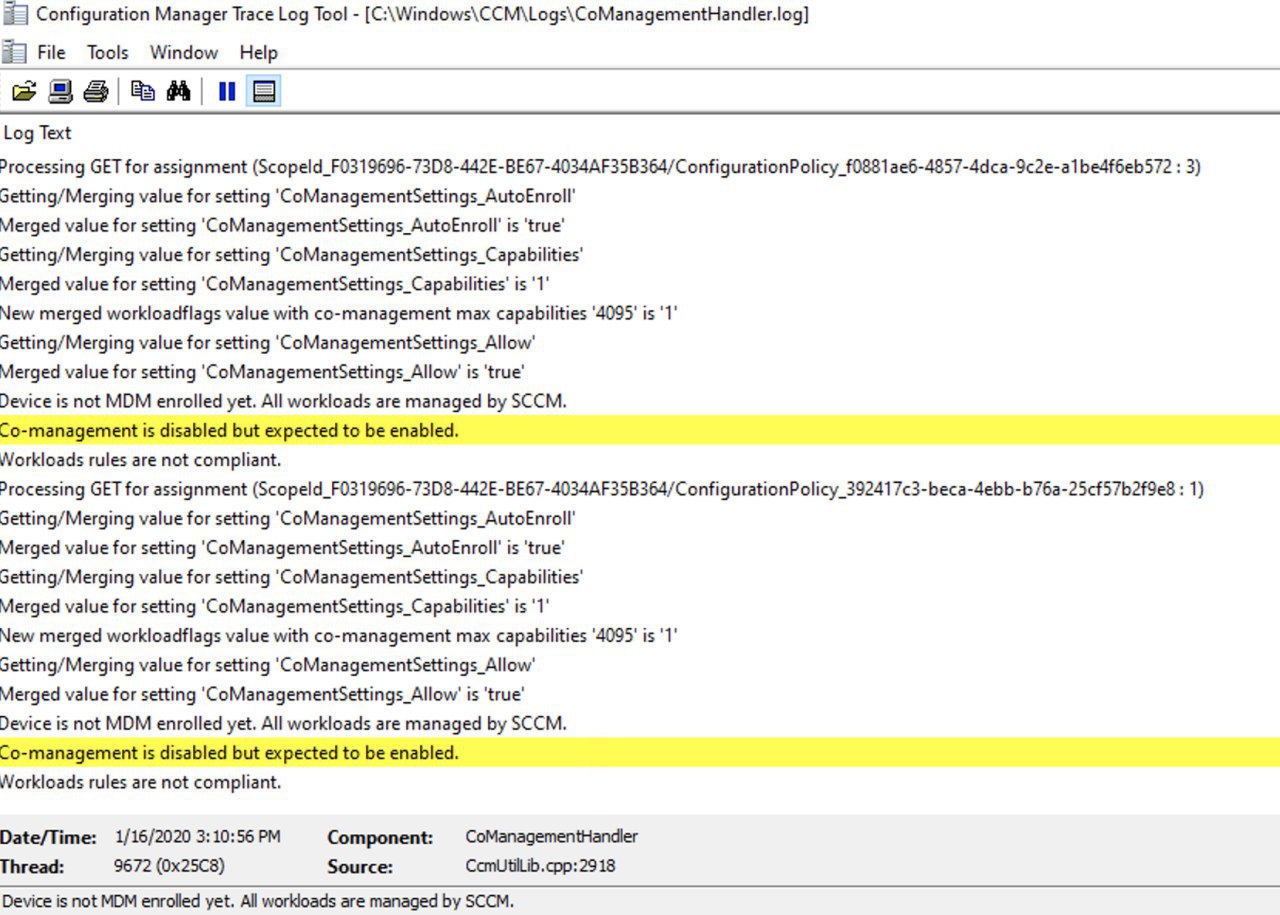This screenshot has height=915, width=1280.
Task: Select 'Workloads rules are not compliant' row under policy f0881ae6
Action: [x=640, y=460]
